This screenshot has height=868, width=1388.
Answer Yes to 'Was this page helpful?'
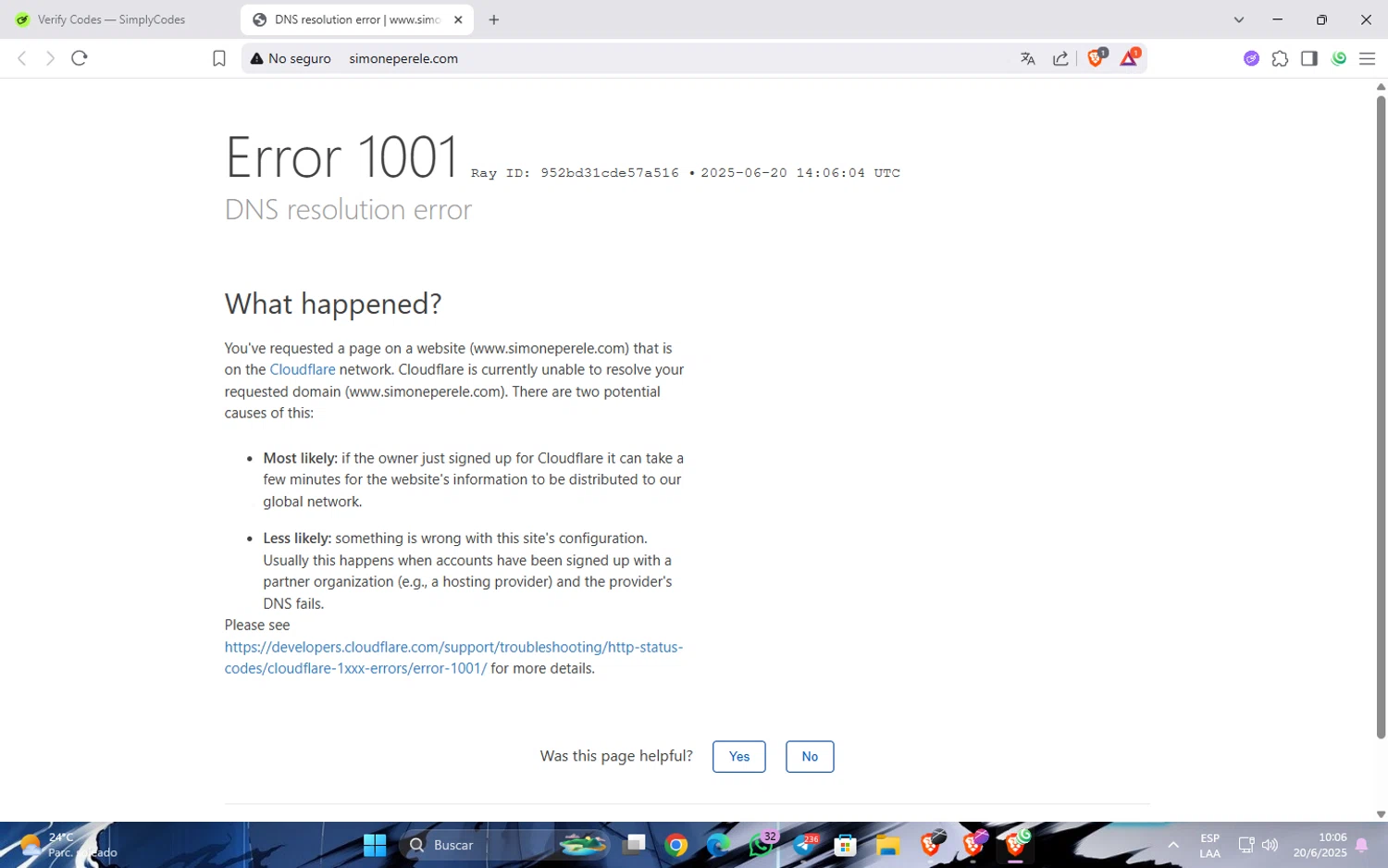[x=739, y=757]
